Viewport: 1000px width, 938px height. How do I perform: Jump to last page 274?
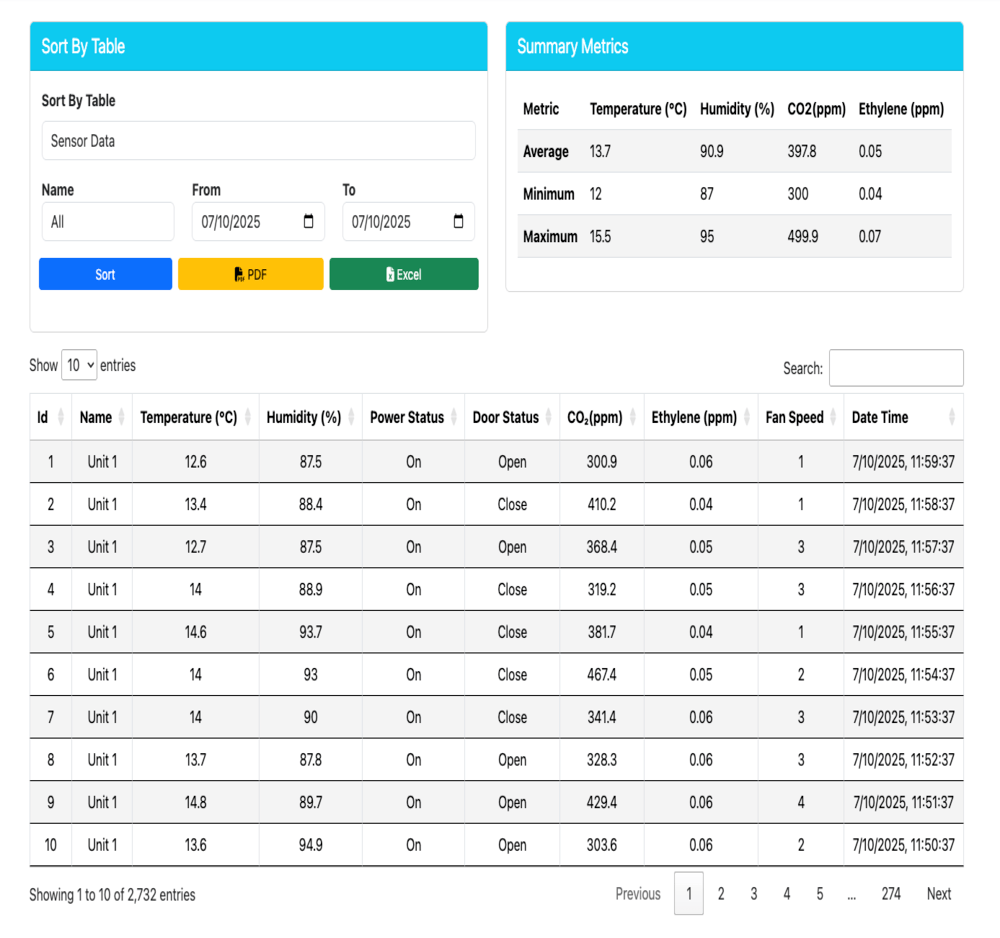pyautogui.click(x=890, y=894)
